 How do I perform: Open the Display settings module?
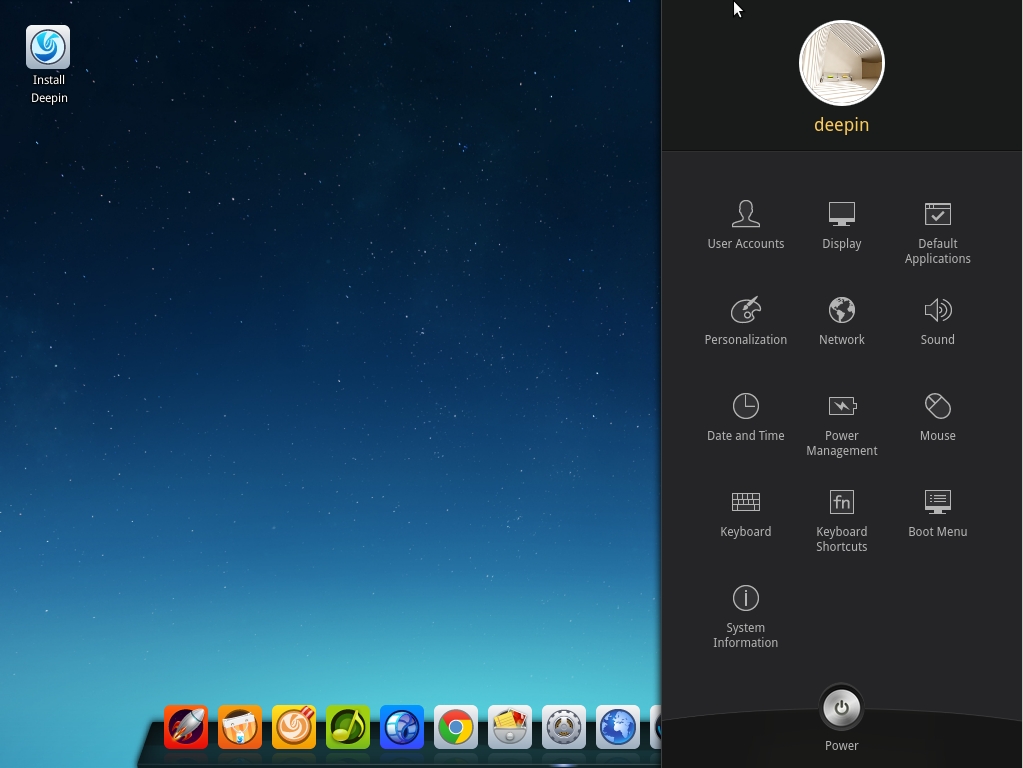click(842, 224)
